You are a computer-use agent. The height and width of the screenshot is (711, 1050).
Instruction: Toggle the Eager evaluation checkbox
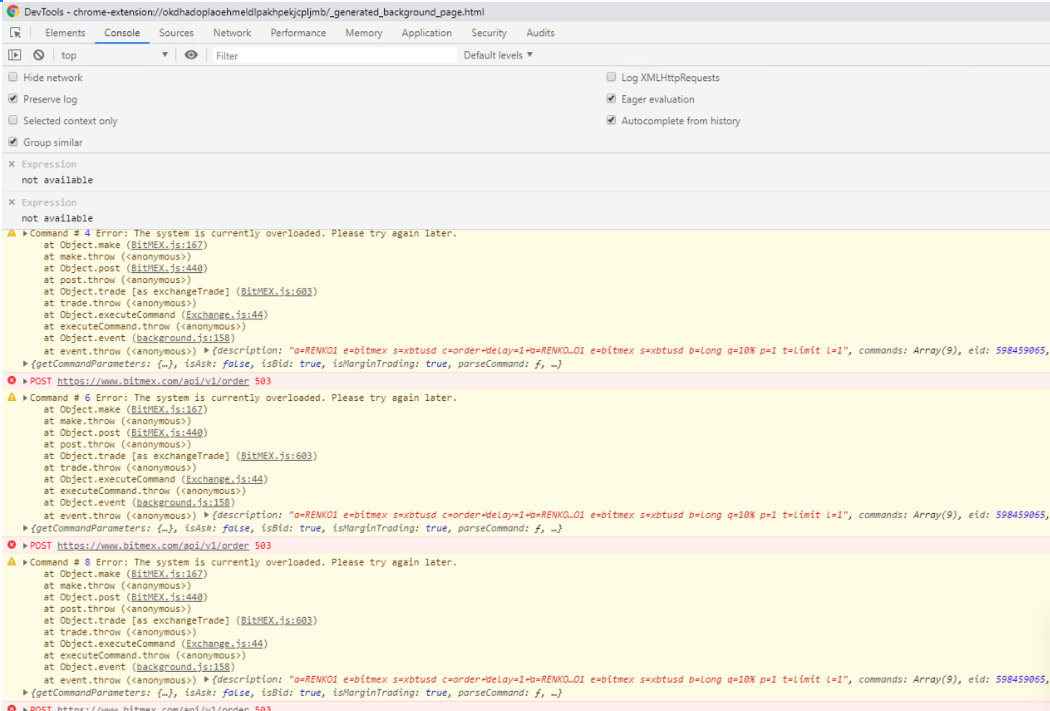612,99
